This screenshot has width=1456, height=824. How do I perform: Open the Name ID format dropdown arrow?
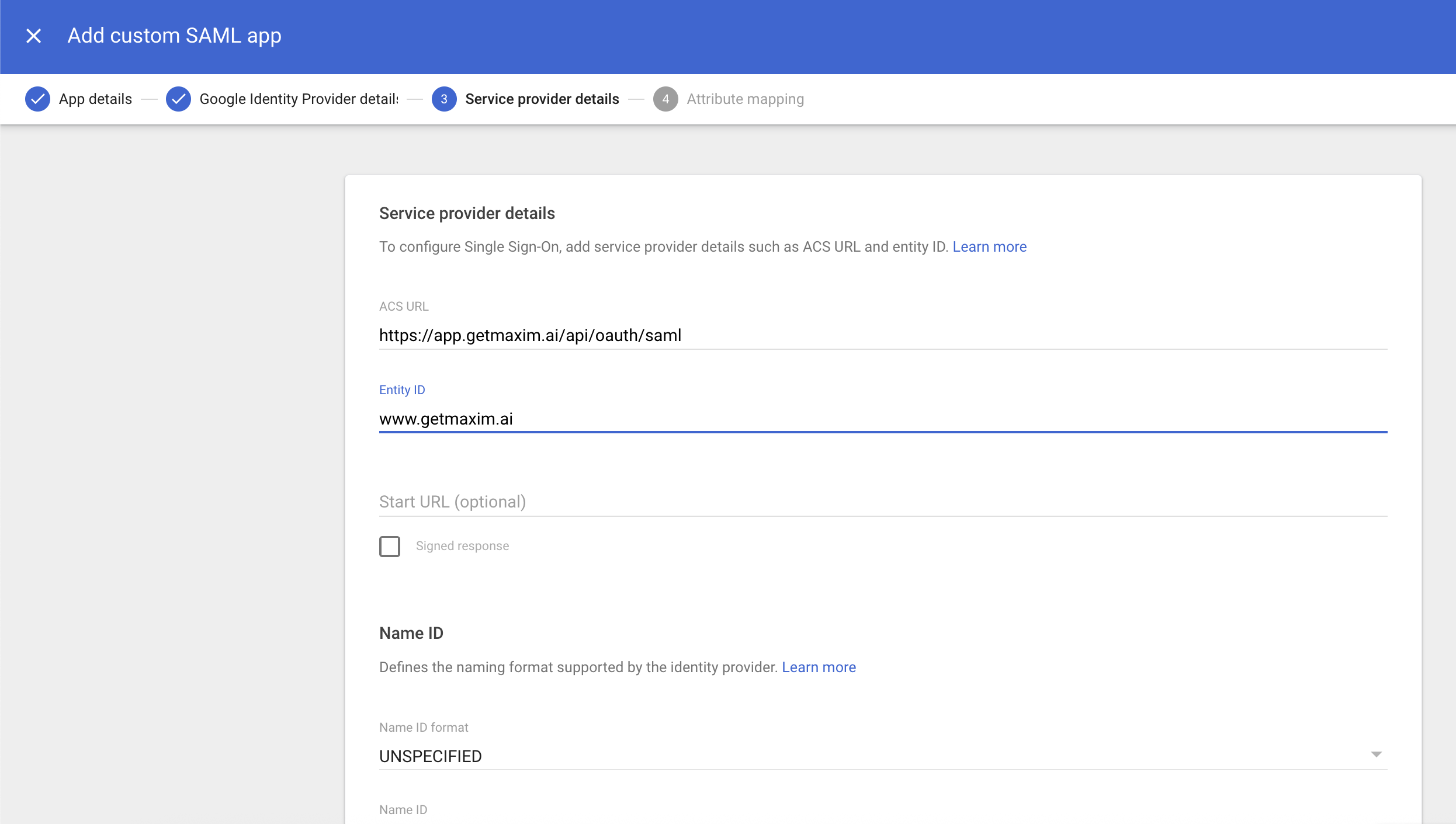click(1377, 754)
